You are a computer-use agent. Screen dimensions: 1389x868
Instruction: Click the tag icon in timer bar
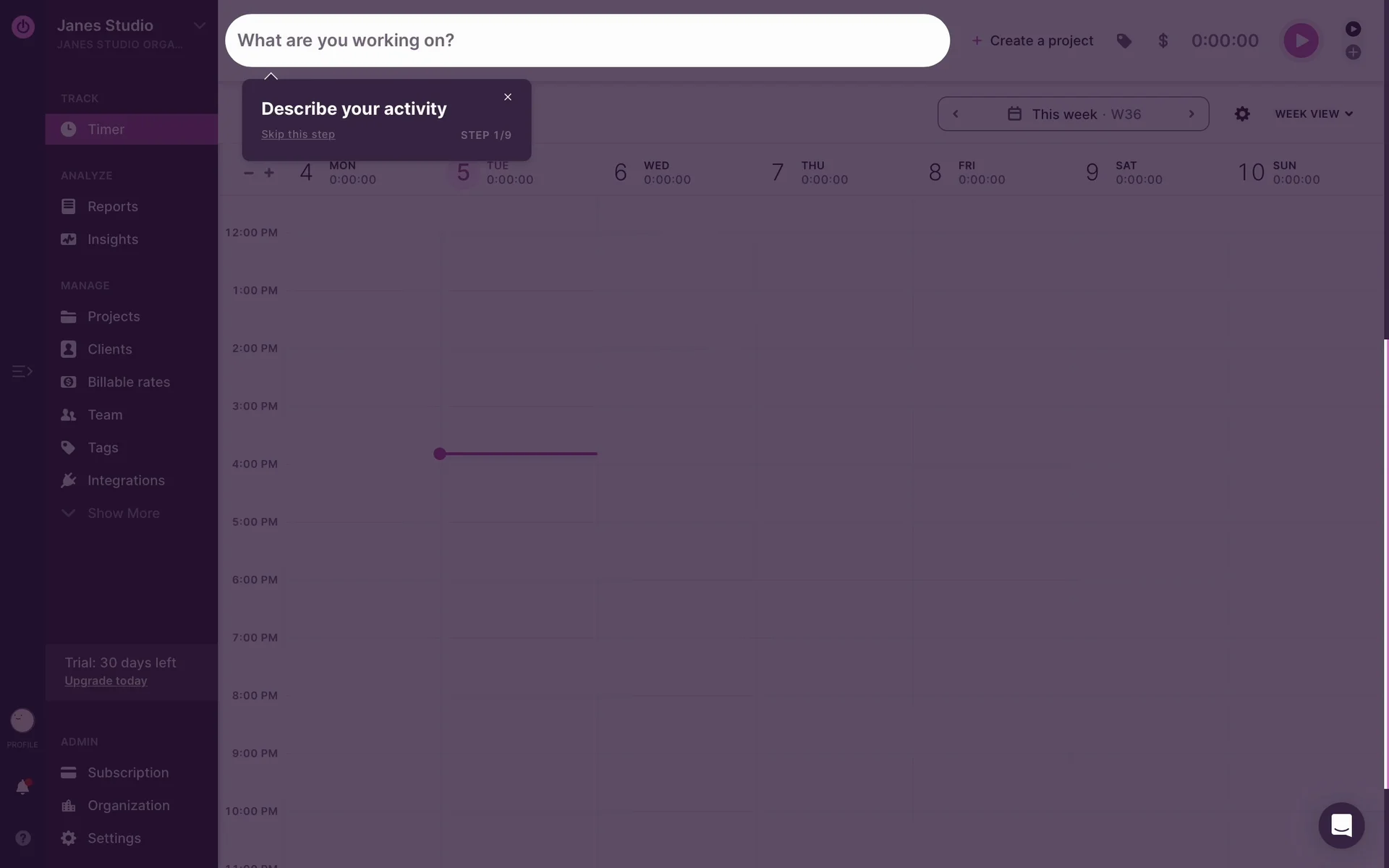pos(1123,41)
